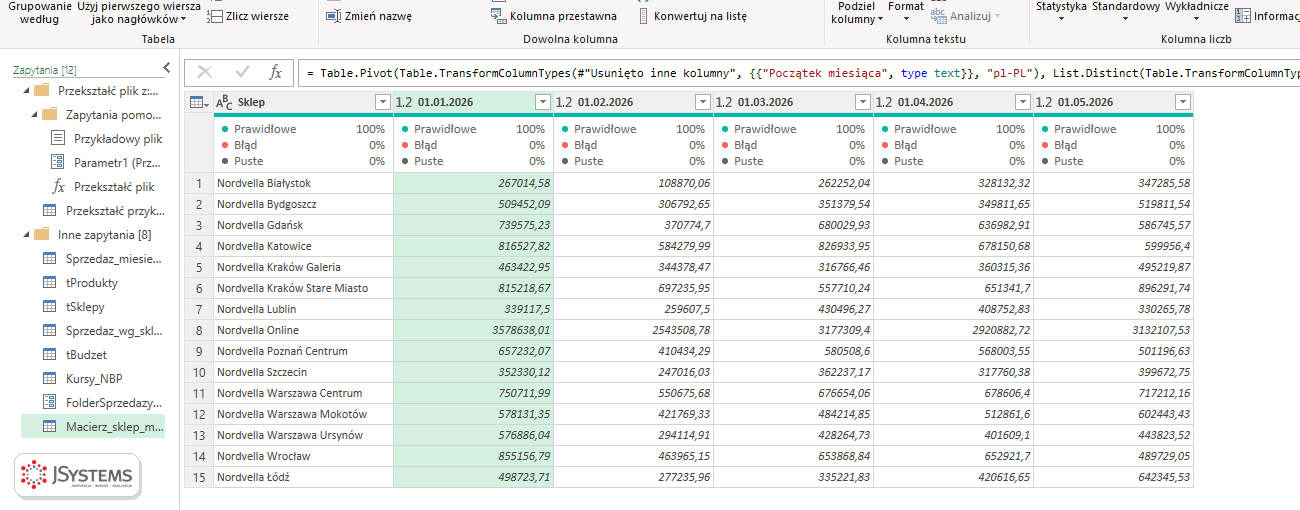Viewport: 1300px width, 510px height.
Task: Collapse the Przekształć plik z... folder
Action: pyautogui.click(x=24, y=90)
